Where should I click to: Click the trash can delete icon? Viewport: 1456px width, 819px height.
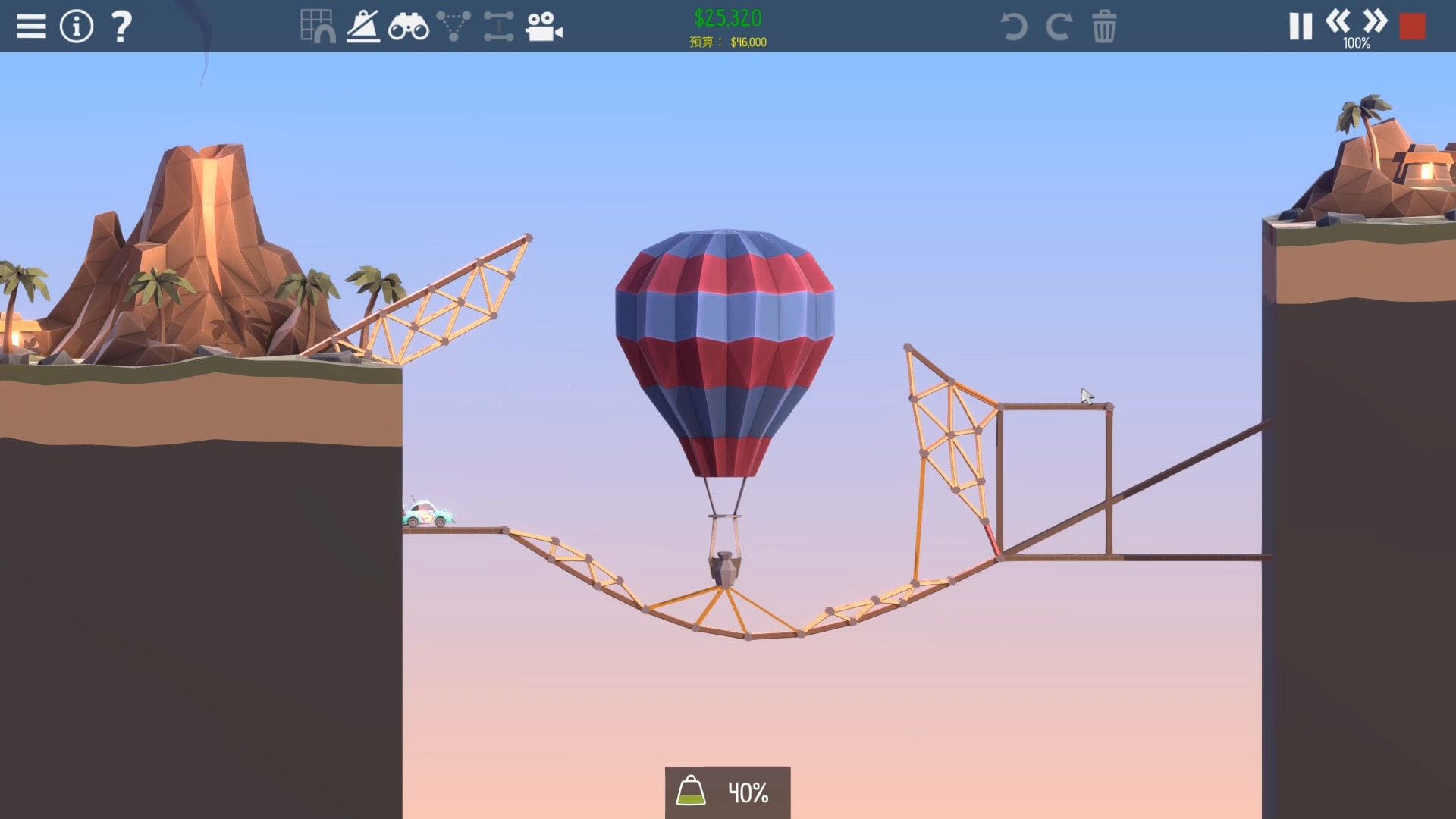tap(1104, 27)
